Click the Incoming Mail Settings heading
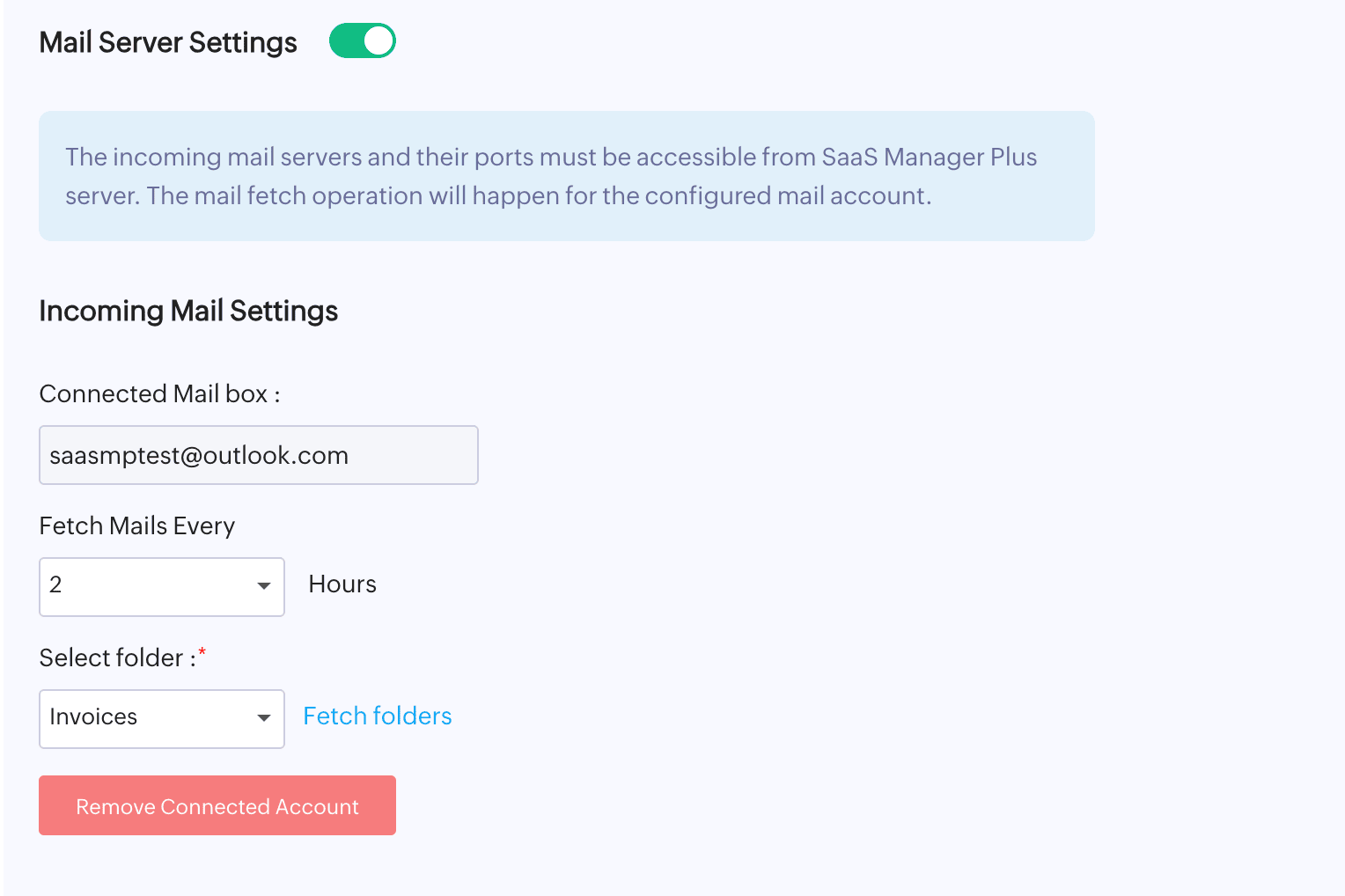This screenshot has width=1345, height=896. [x=188, y=311]
